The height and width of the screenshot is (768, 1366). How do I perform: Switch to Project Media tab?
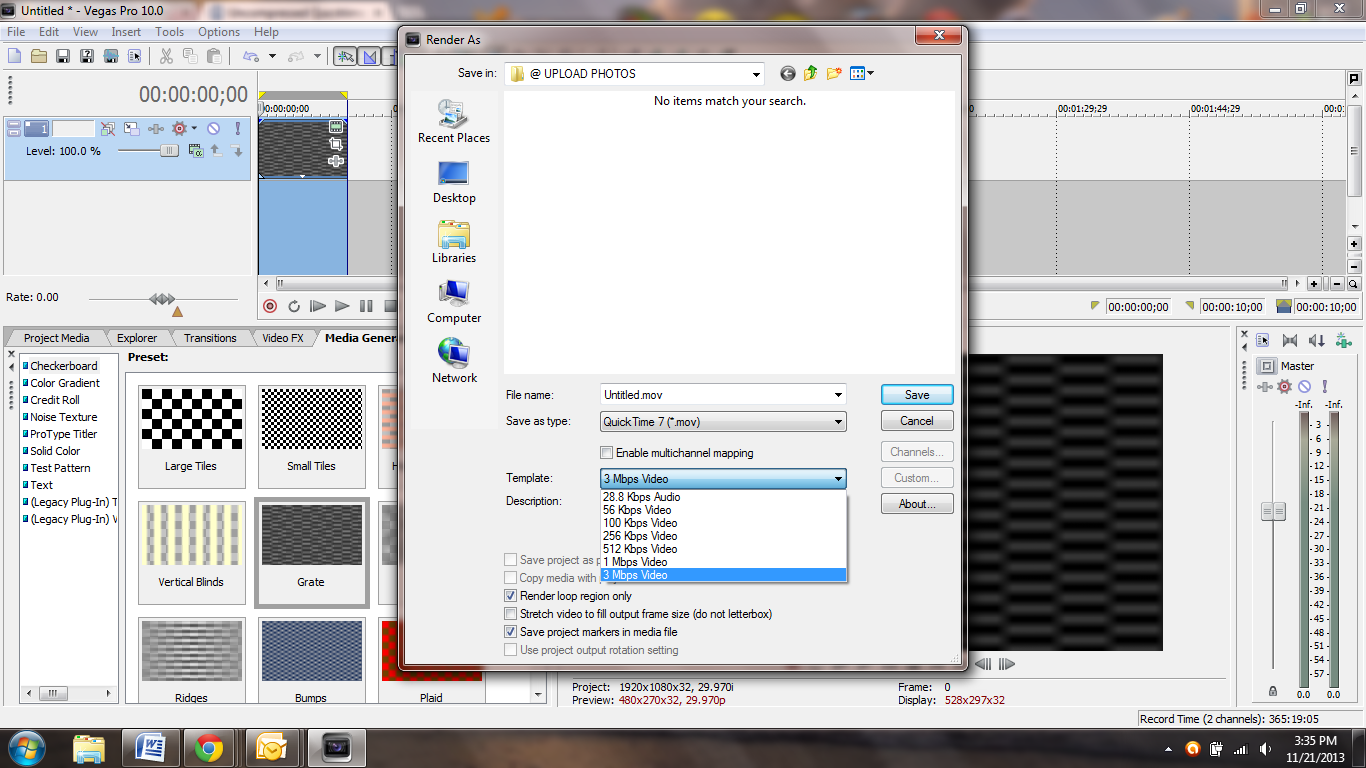(x=56, y=338)
